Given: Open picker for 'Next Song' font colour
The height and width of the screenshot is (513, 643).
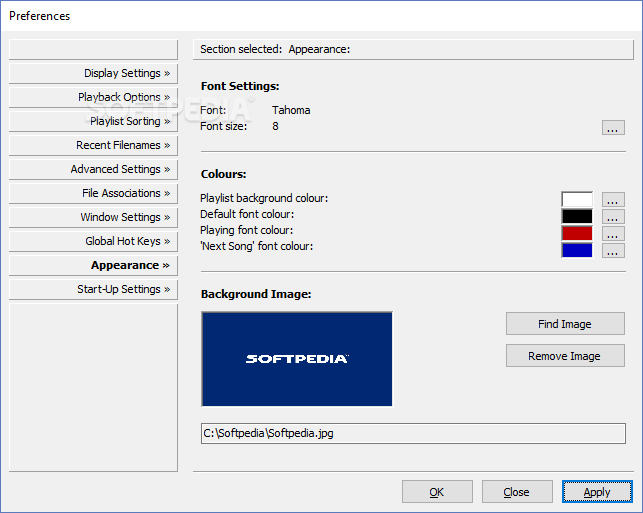Looking at the screenshot, I should [613, 251].
